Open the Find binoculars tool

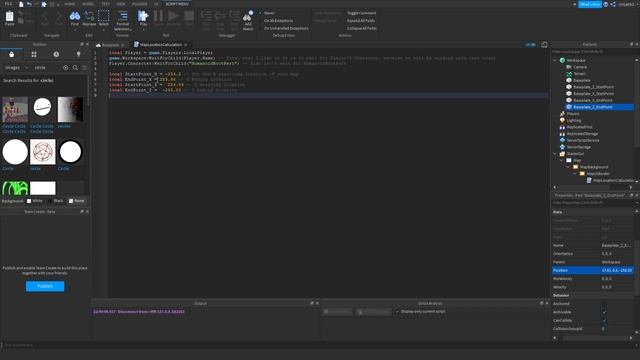75,16
